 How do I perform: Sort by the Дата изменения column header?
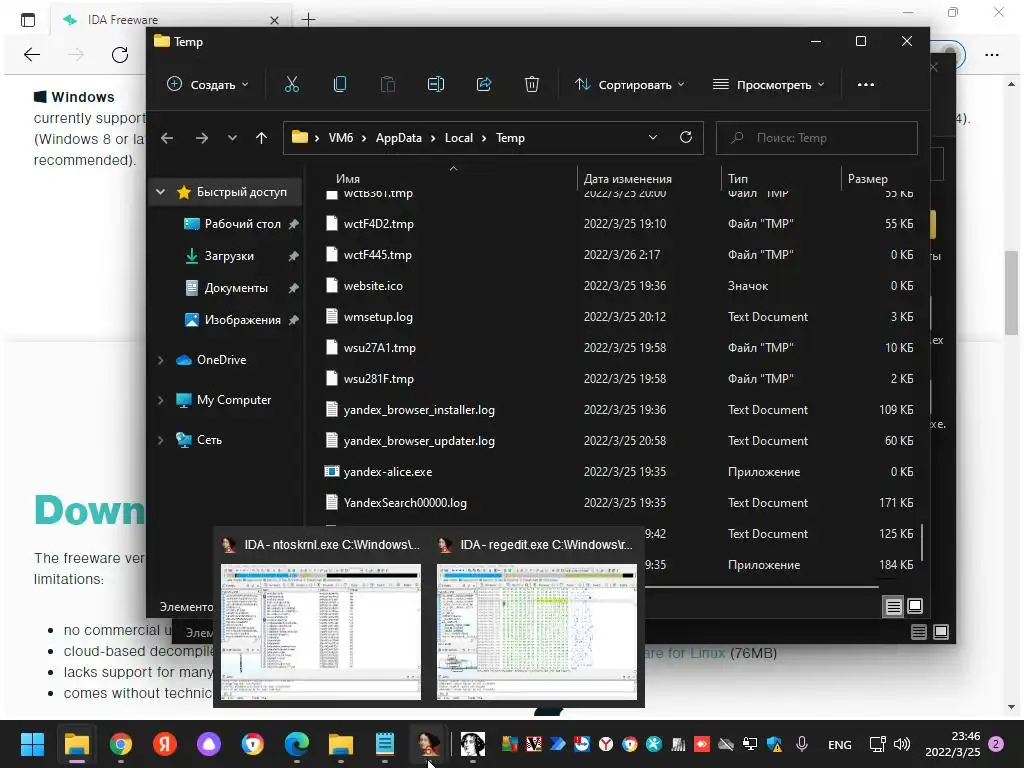(x=628, y=178)
